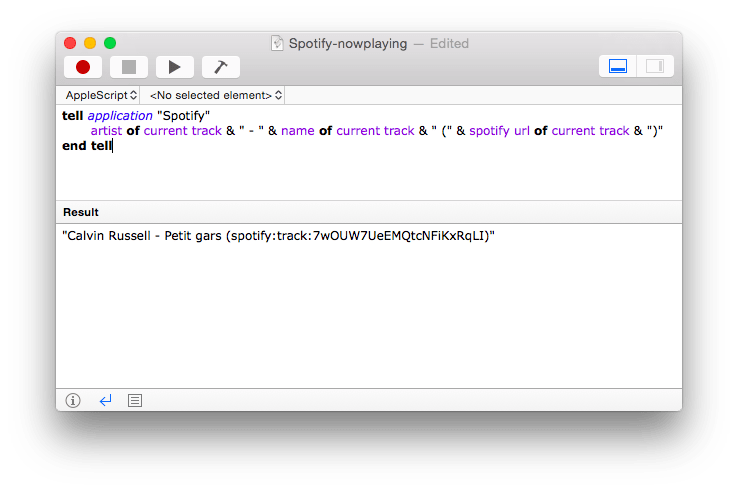The image size is (738, 491).
Task: Compile the script with hammer icon
Action: pyautogui.click(x=221, y=67)
